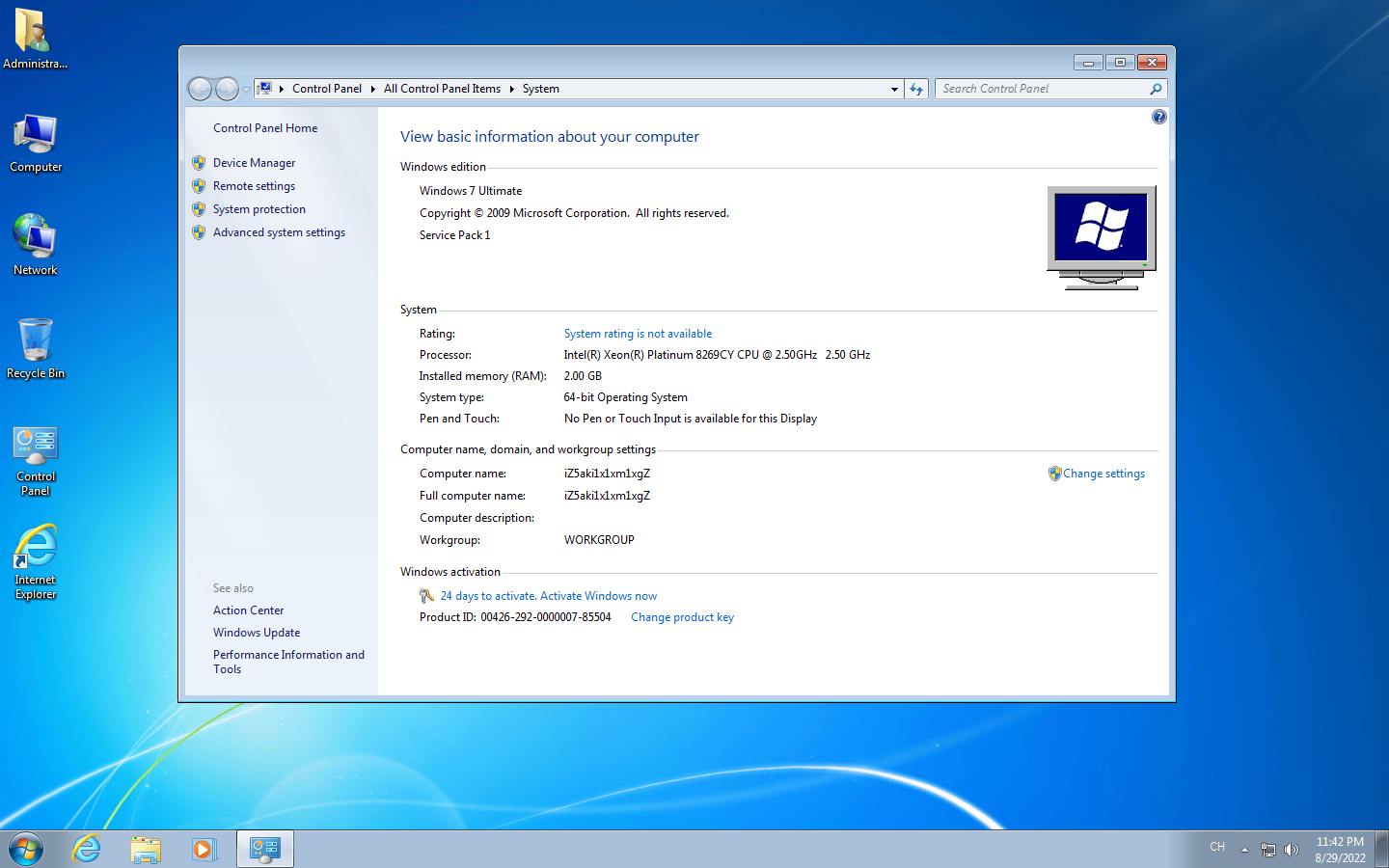Open the Network desktop icon
Image resolution: width=1389 pixels, height=868 pixels.
tap(35, 245)
